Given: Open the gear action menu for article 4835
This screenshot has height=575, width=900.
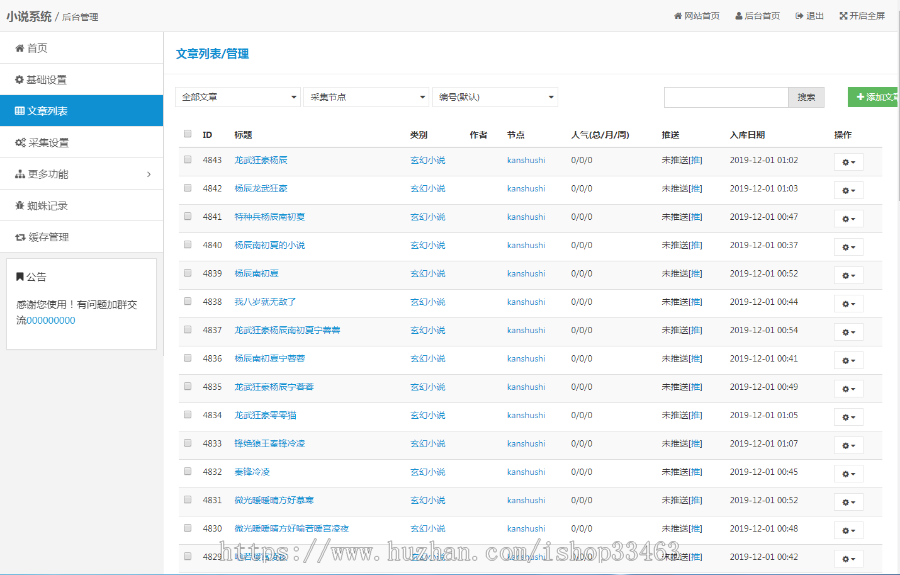Looking at the screenshot, I should point(848,388).
